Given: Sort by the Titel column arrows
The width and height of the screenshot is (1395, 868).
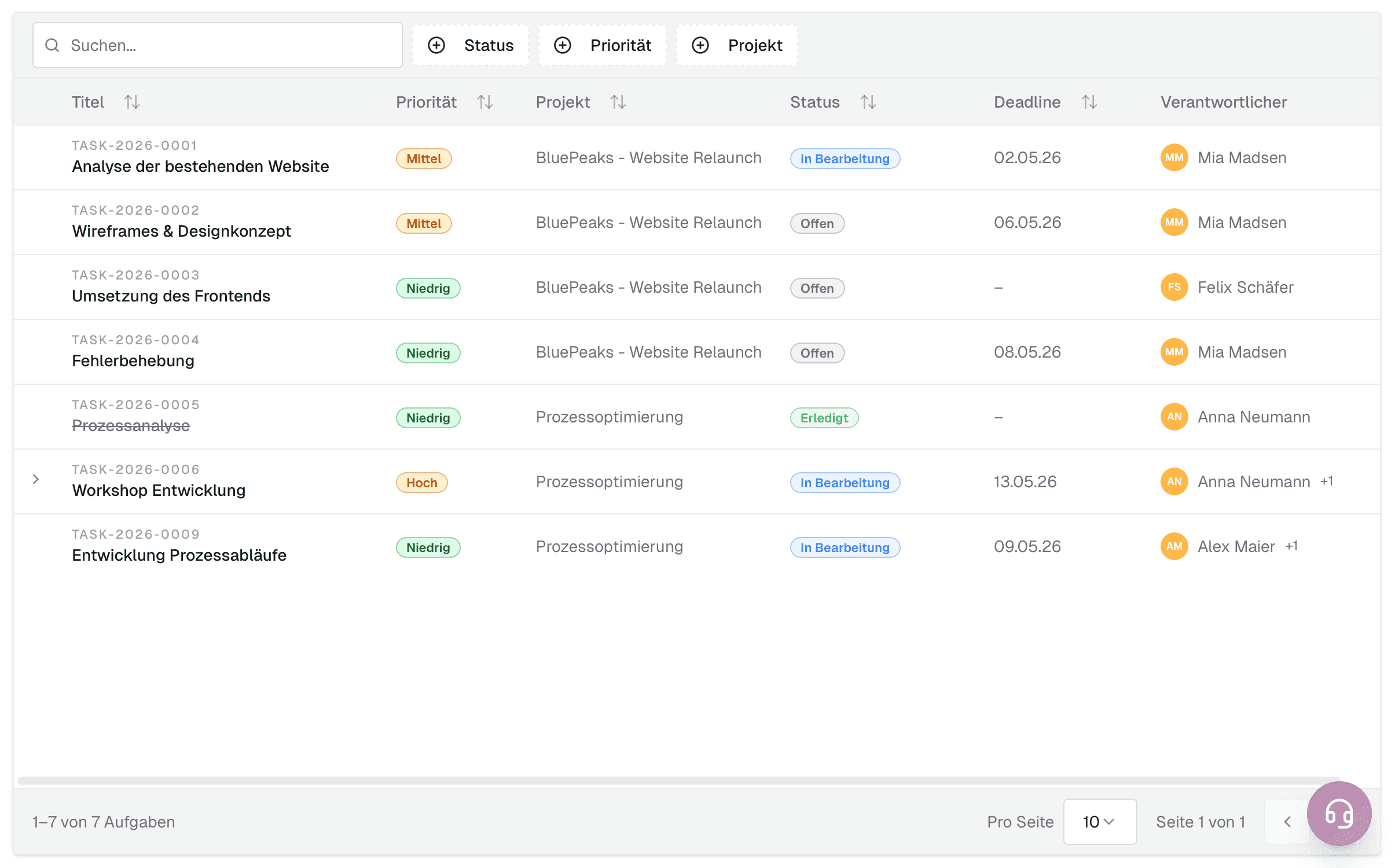Looking at the screenshot, I should 132,102.
